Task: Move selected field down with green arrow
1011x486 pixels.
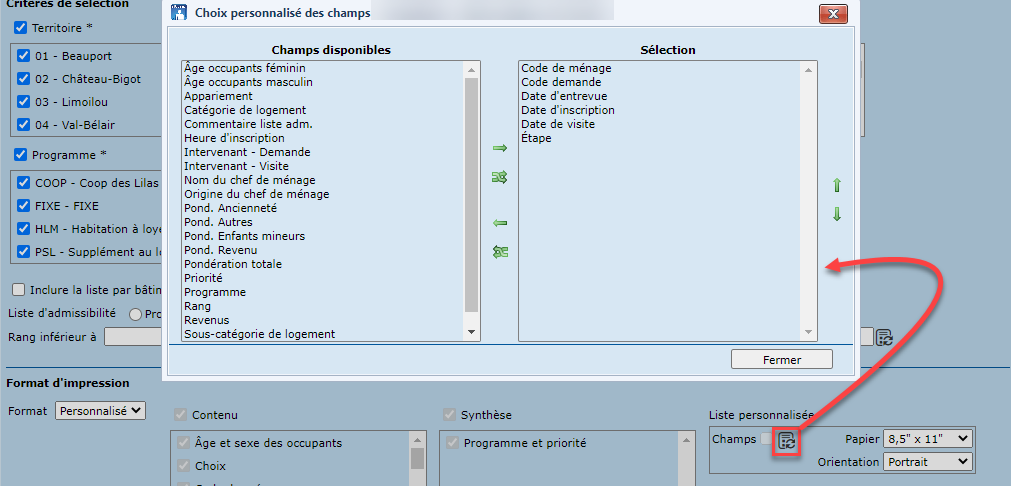Action: tap(837, 214)
